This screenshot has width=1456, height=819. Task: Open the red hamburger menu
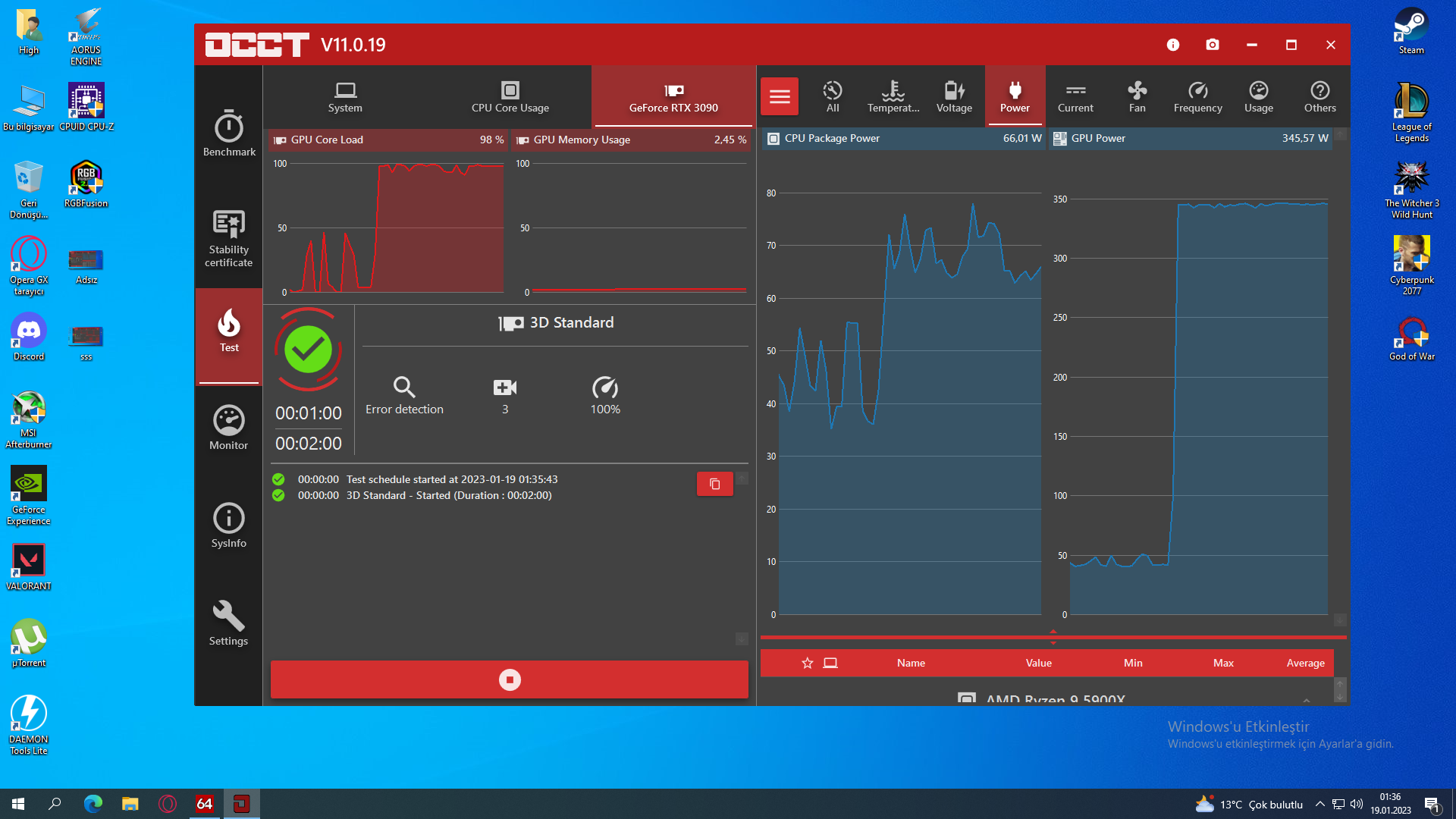pos(779,96)
